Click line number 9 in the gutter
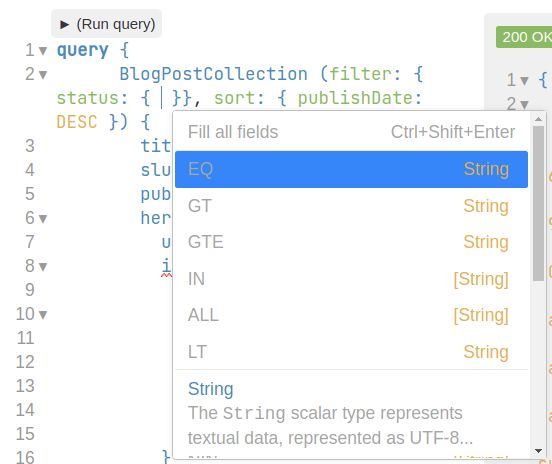The image size is (552, 464). pyautogui.click(x=30, y=290)
